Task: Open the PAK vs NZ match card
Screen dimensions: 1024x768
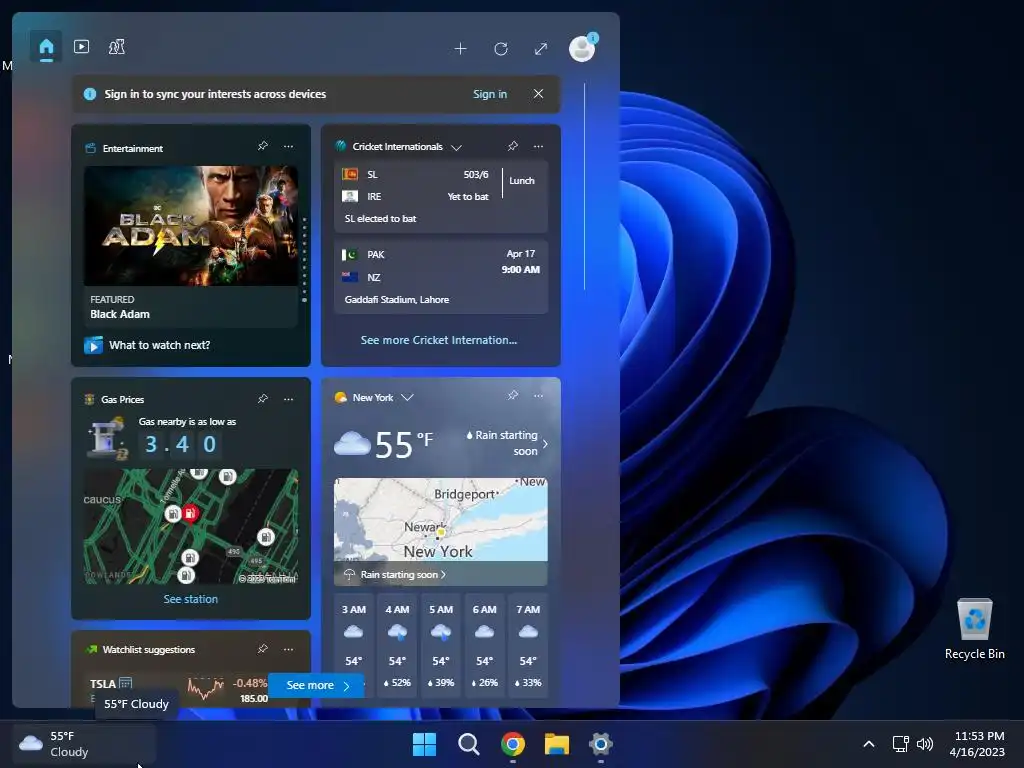Action: pos(441,277)
